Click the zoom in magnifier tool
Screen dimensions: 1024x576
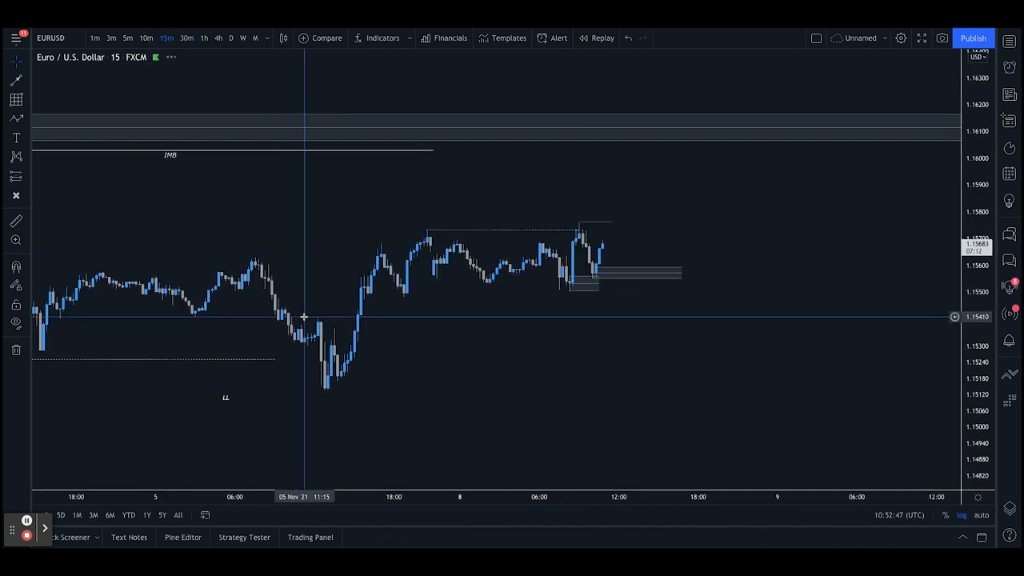tap(16, 240)
